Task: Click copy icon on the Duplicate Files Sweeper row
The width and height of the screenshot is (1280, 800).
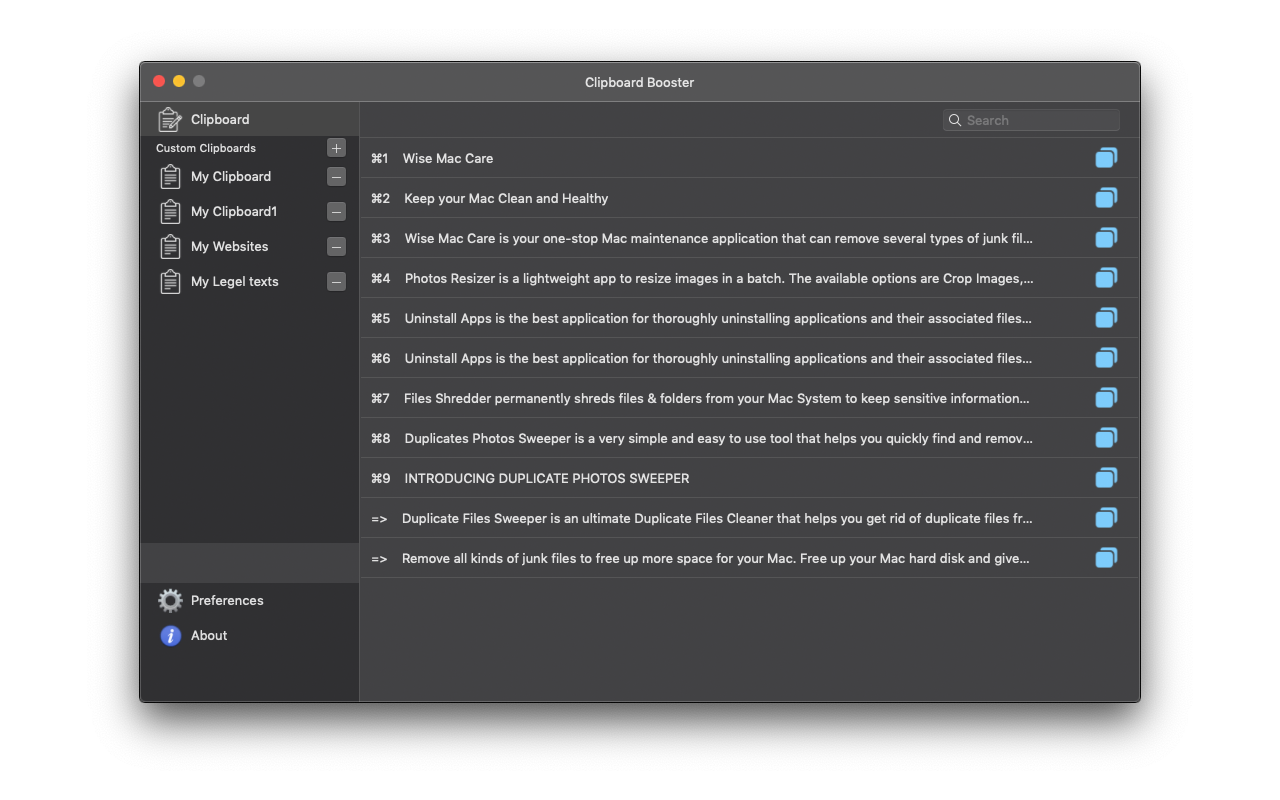Action: pos(1106,518)
